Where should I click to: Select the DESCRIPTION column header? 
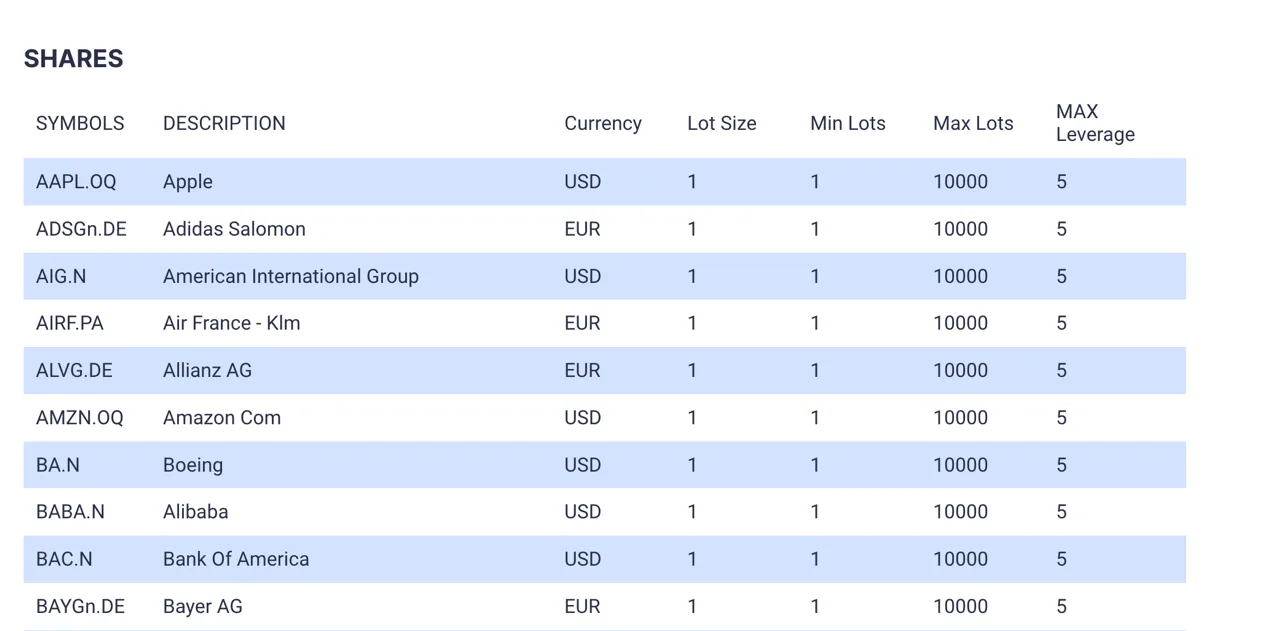[x=224, y=123]
